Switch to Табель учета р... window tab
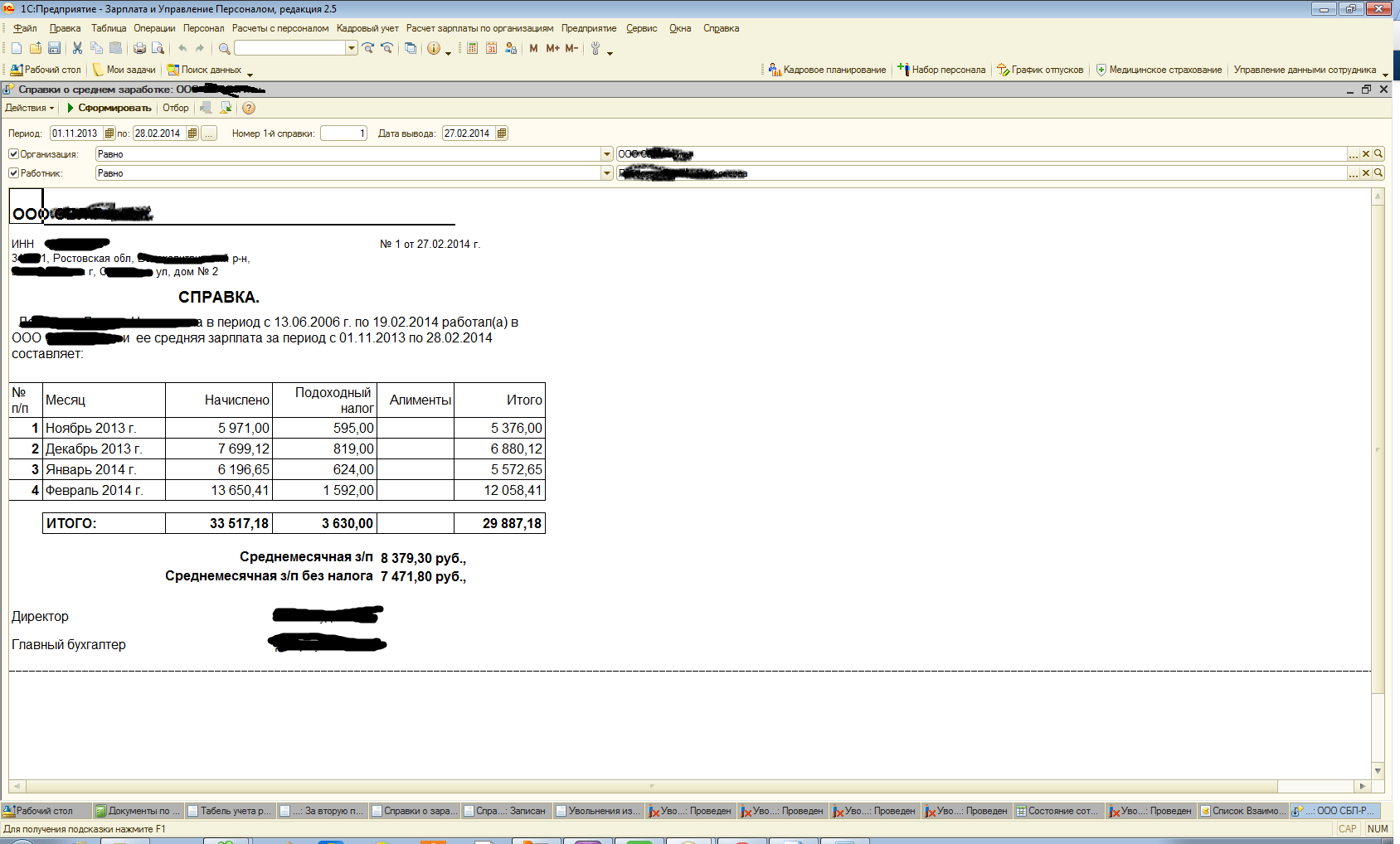1400x844 pixels. (230, 811)
